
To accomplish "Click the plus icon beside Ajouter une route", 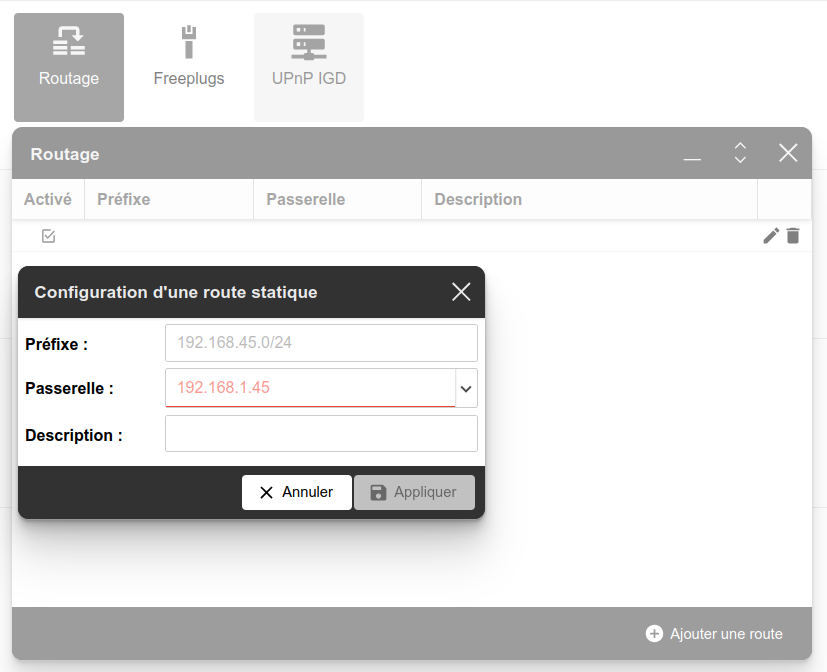I will pos(655,633).
